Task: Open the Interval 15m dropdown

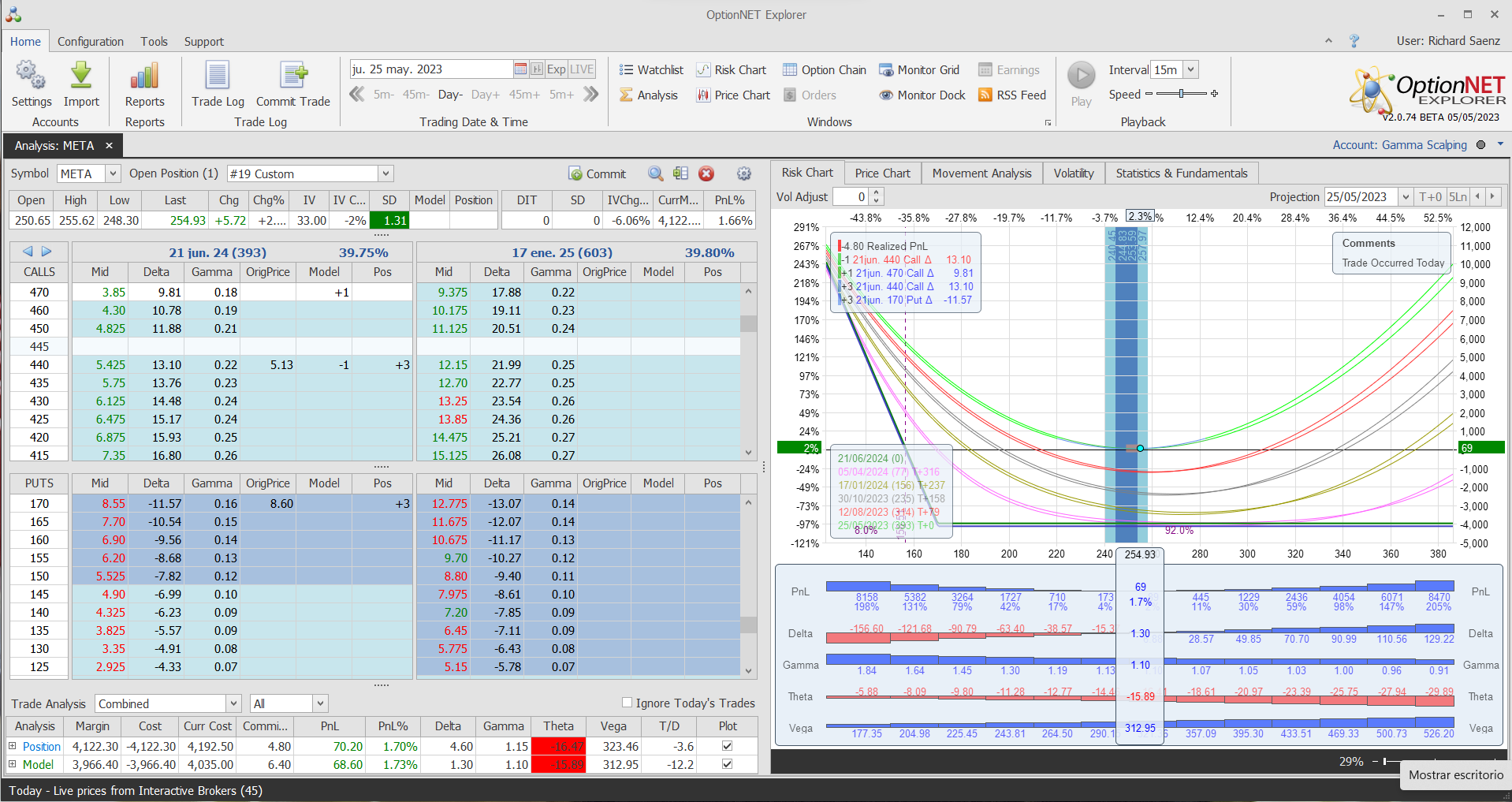Action: point(1191,69)
